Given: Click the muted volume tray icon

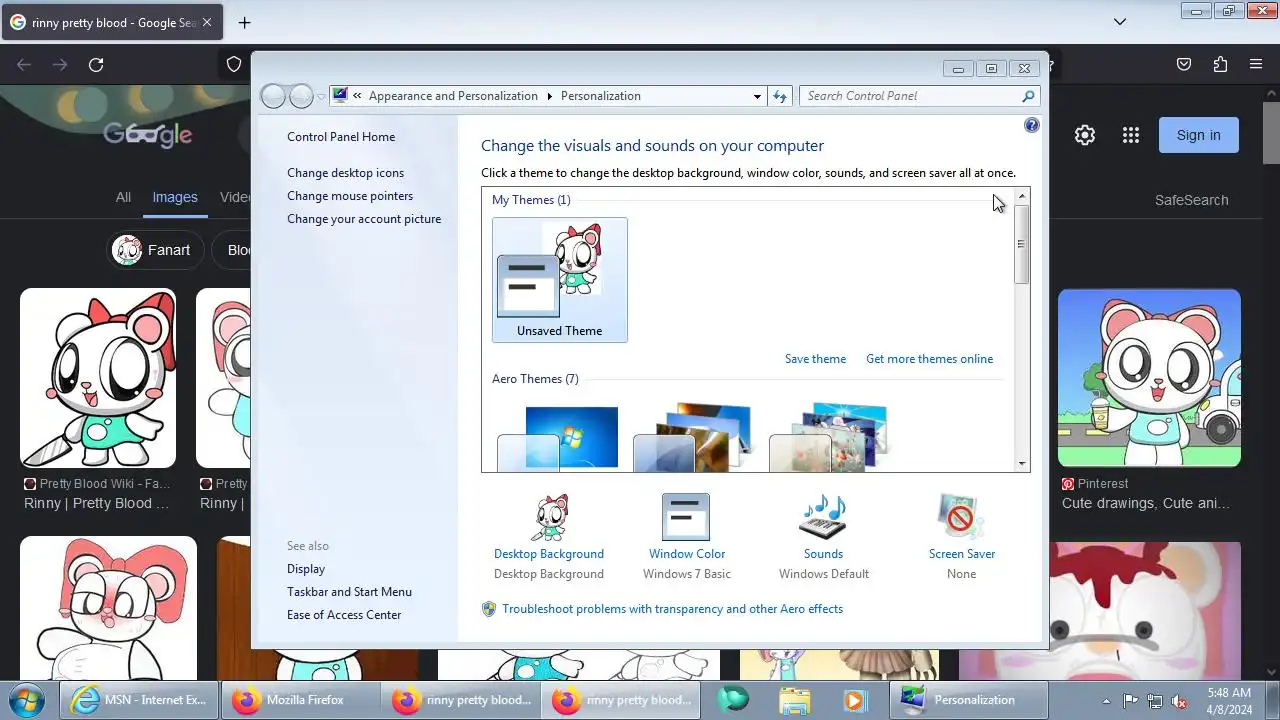Looking at the screenshot, I should pos(1179,701).
